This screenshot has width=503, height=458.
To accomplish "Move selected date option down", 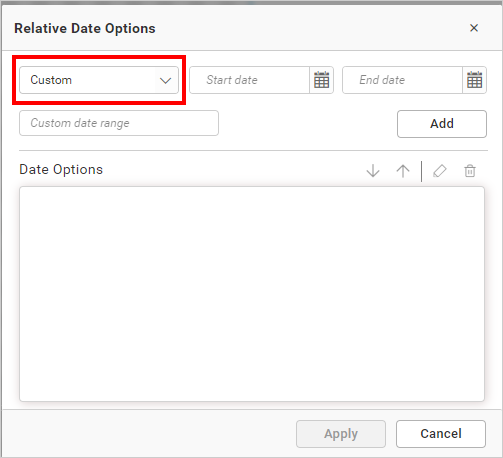I will pyautogui.click(x=373, y=171).
